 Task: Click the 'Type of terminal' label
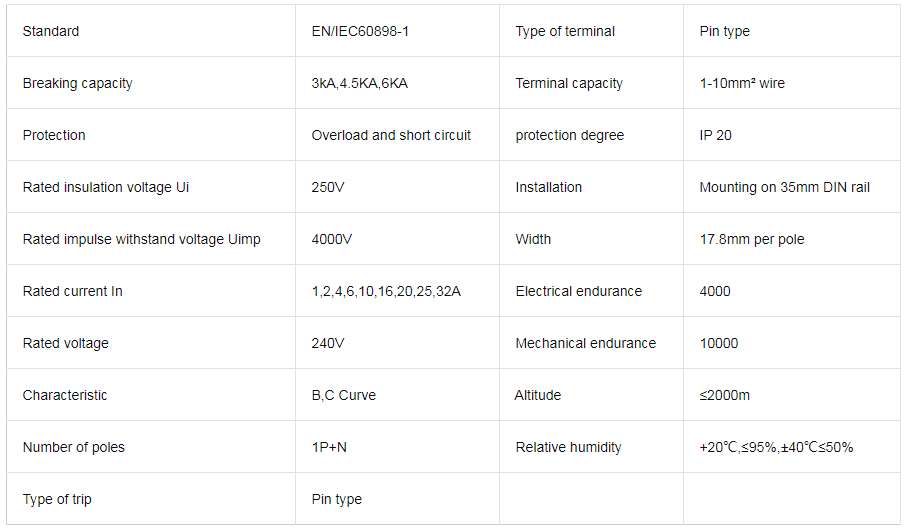click(565, 31)
